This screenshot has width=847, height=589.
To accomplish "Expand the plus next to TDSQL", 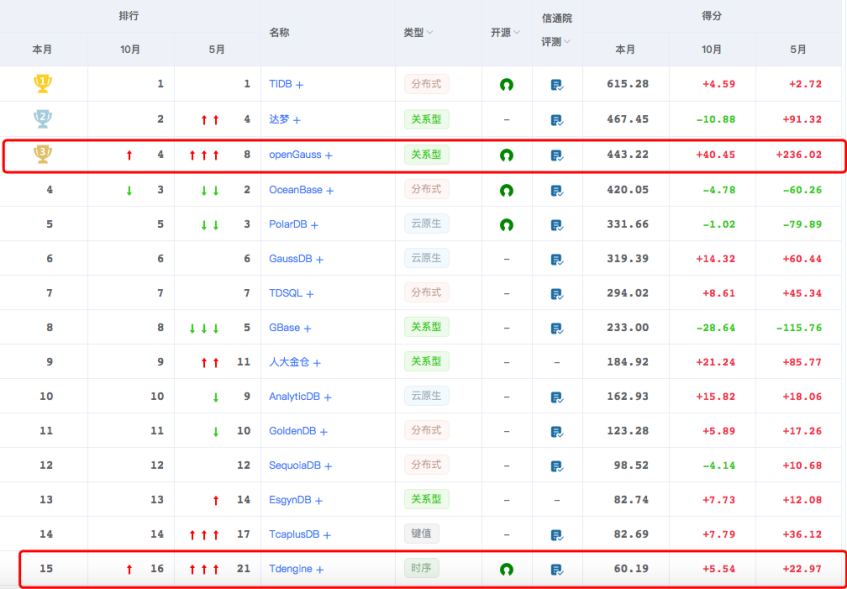I will [310, 294].
